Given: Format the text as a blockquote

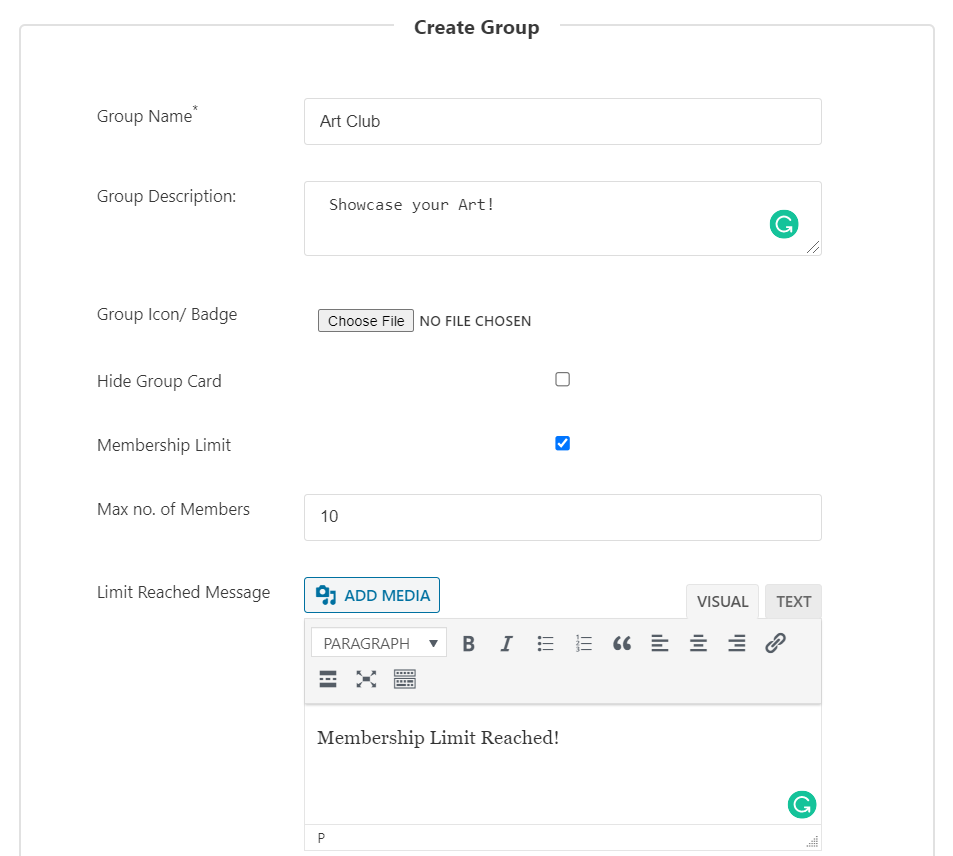Looking at the screenshot, I should click(621, 643).
